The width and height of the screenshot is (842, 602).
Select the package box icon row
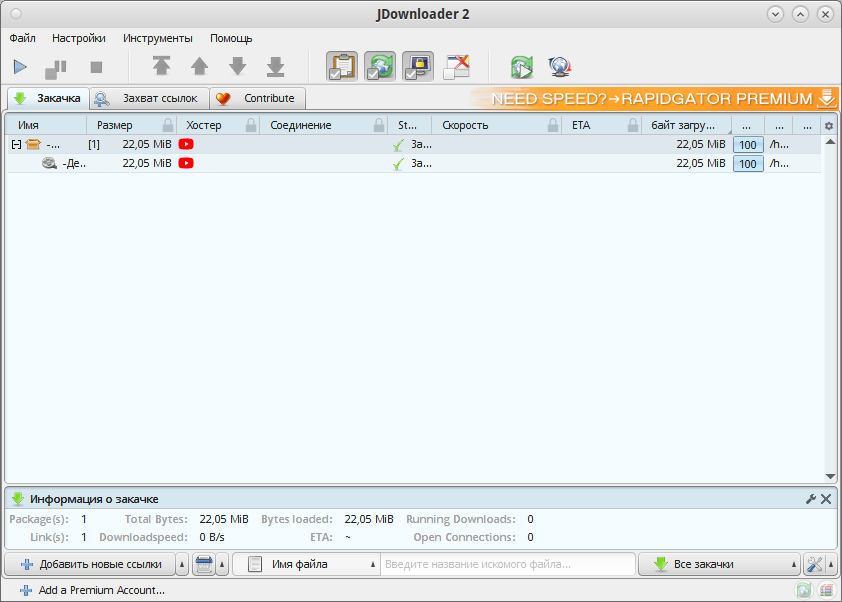pos(33,144)
